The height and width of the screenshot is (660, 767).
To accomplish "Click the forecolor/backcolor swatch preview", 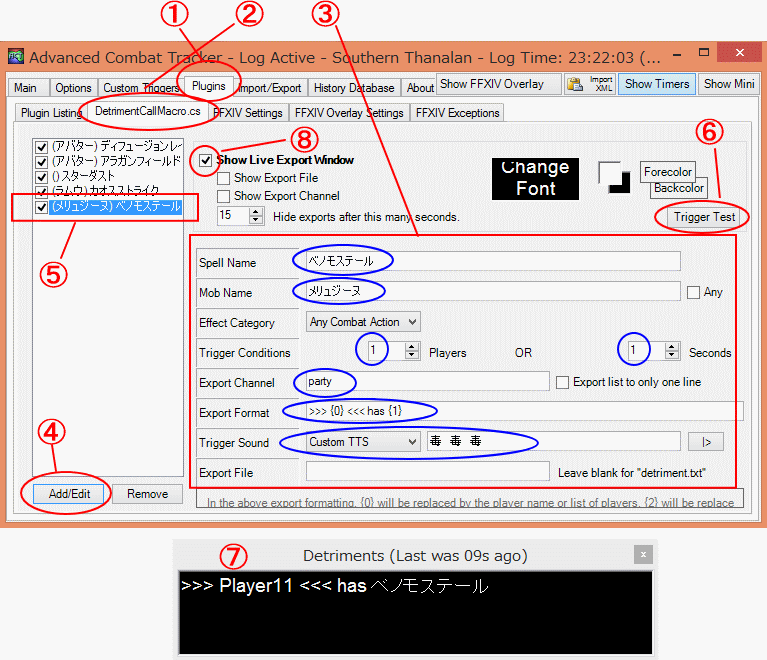I will pos(614,178).
